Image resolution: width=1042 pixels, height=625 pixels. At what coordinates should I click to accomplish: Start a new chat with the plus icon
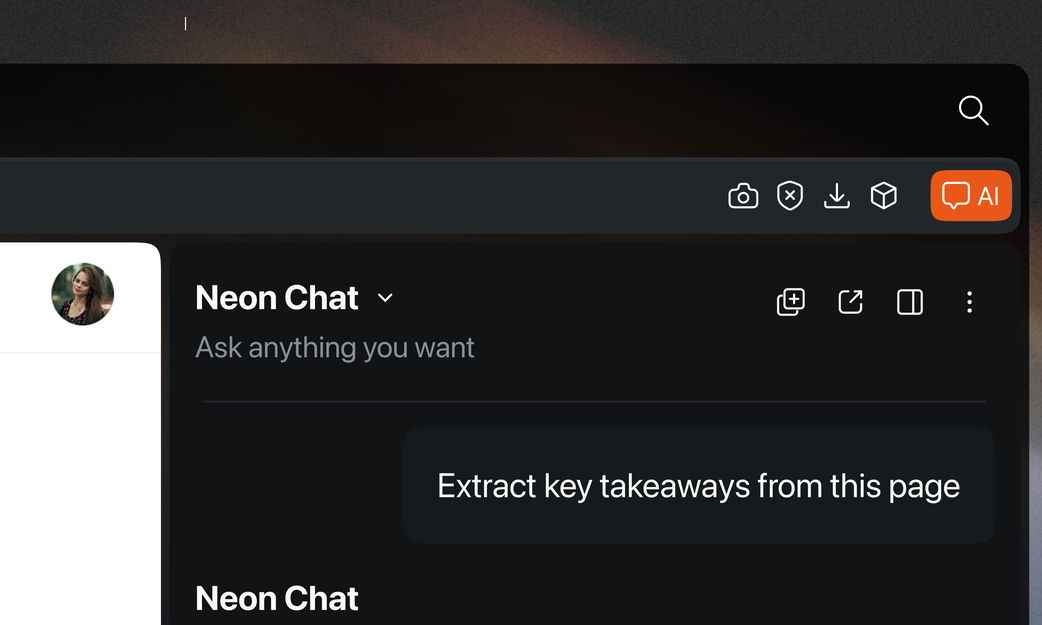point(791,302)
